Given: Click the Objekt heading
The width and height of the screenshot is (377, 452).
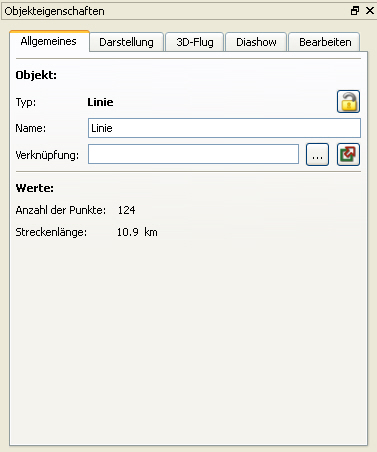Looking at the screenshot, I should click(36, 75).
